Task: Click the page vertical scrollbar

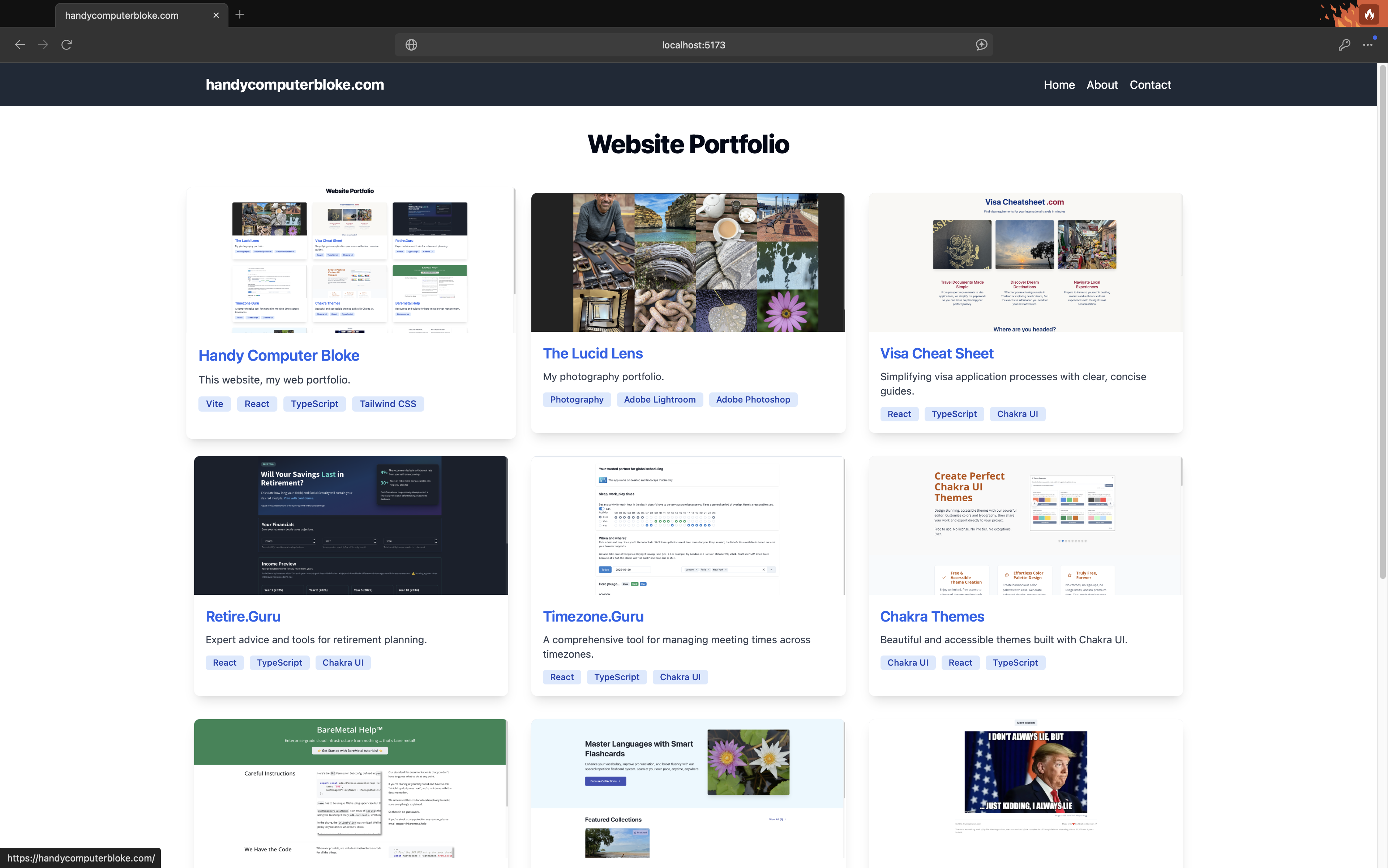Action: (1382, 322)
